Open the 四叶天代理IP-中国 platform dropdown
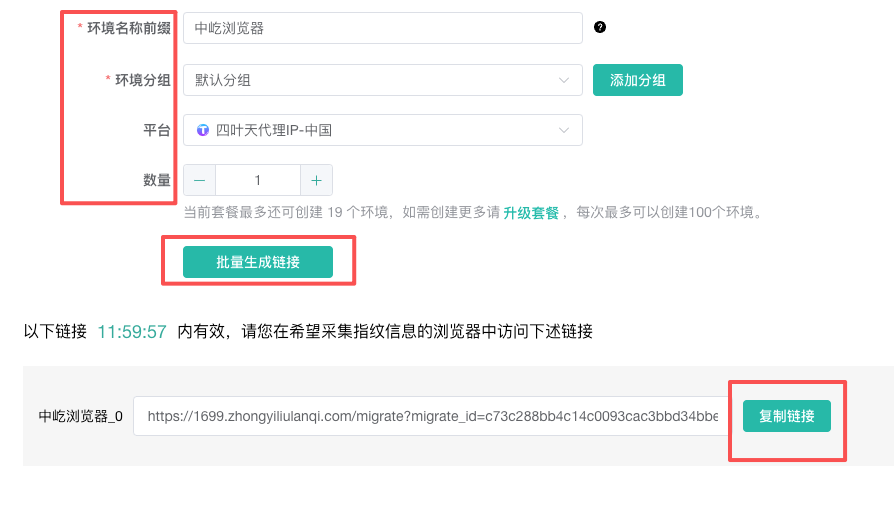894x522 pixels. point(380,130)
